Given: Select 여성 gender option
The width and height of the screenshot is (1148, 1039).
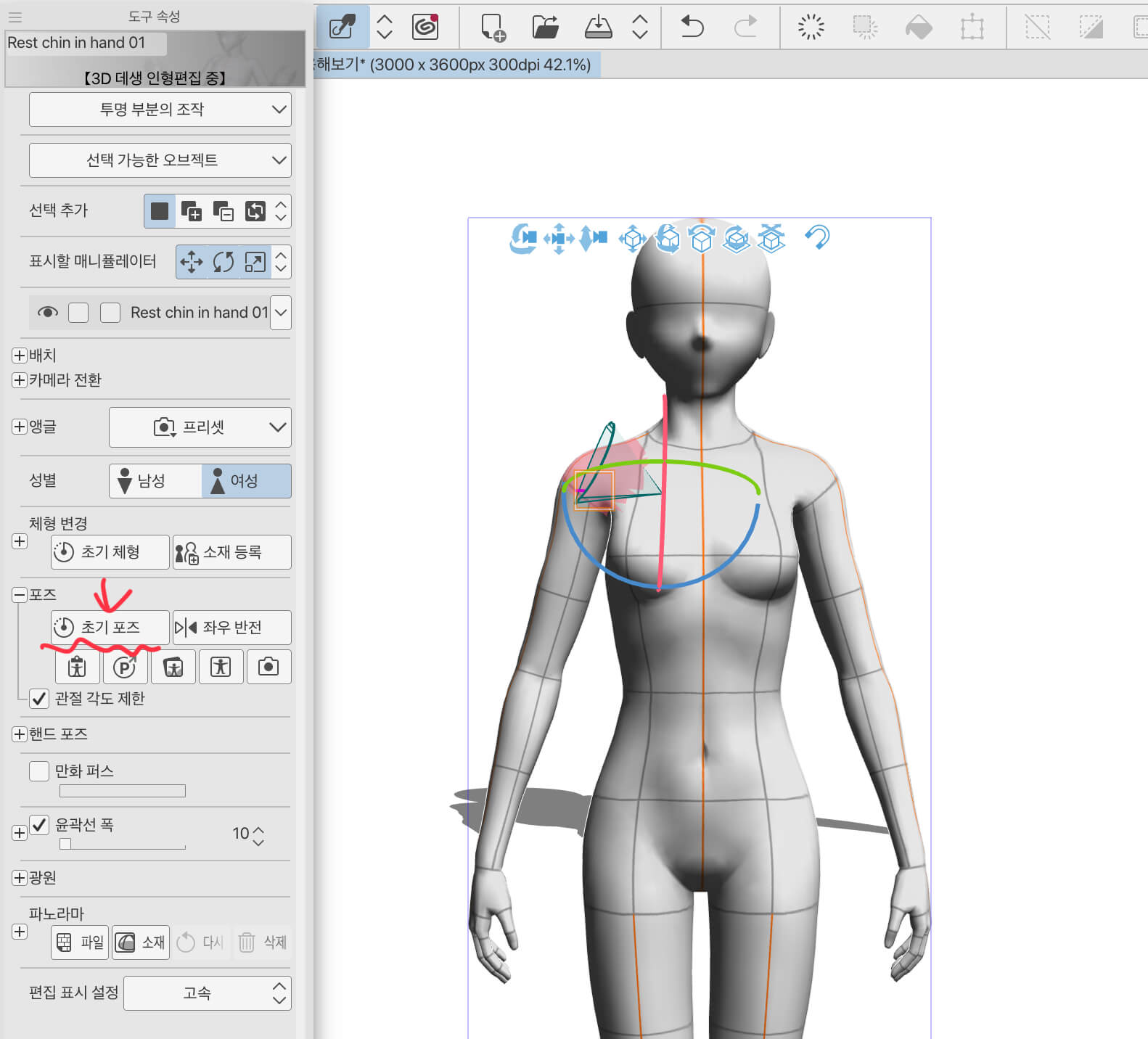Looking at the screenshot, I should click(x=246, y=481).
